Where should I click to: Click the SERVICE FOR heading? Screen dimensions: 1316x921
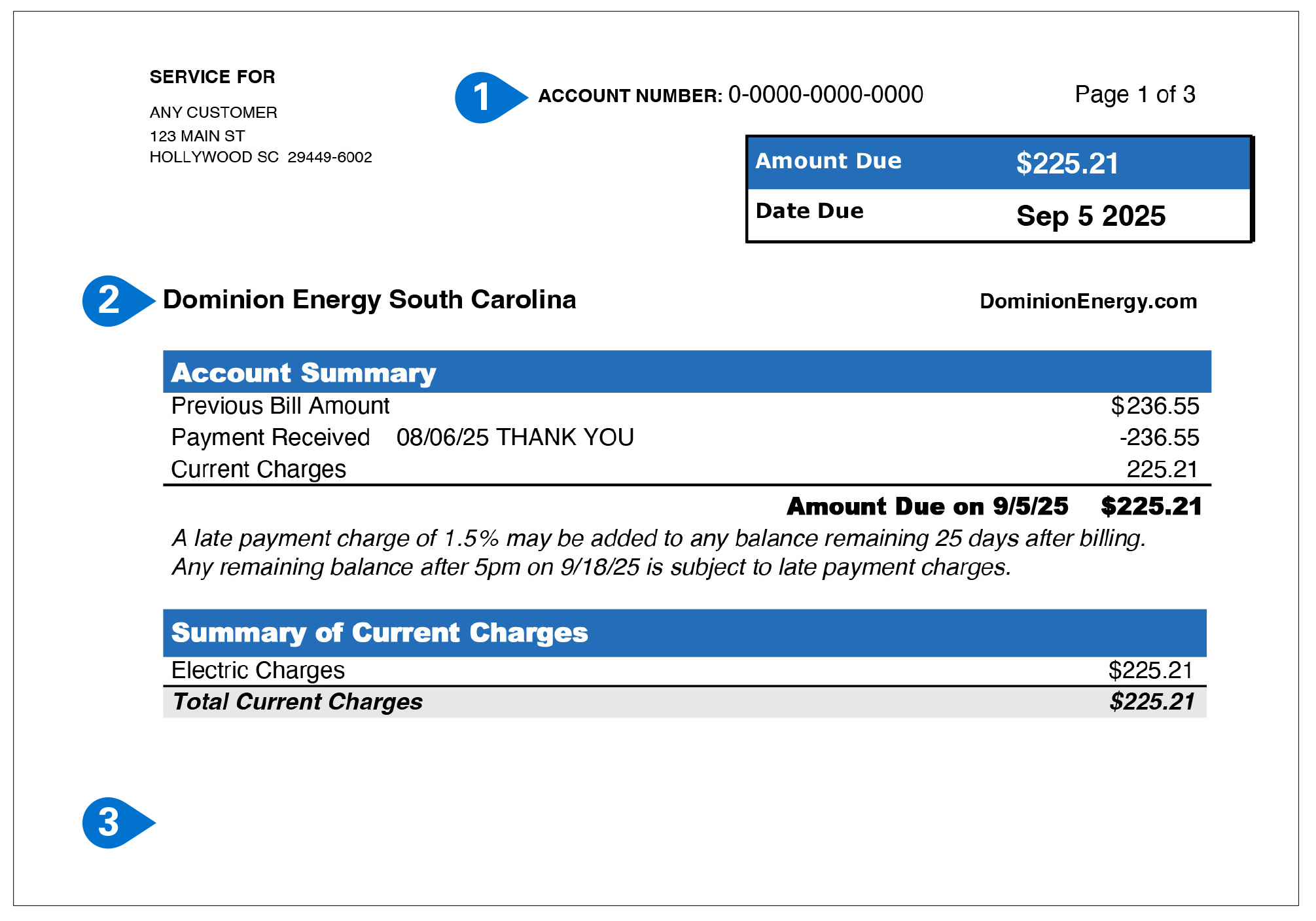(213, 77)
